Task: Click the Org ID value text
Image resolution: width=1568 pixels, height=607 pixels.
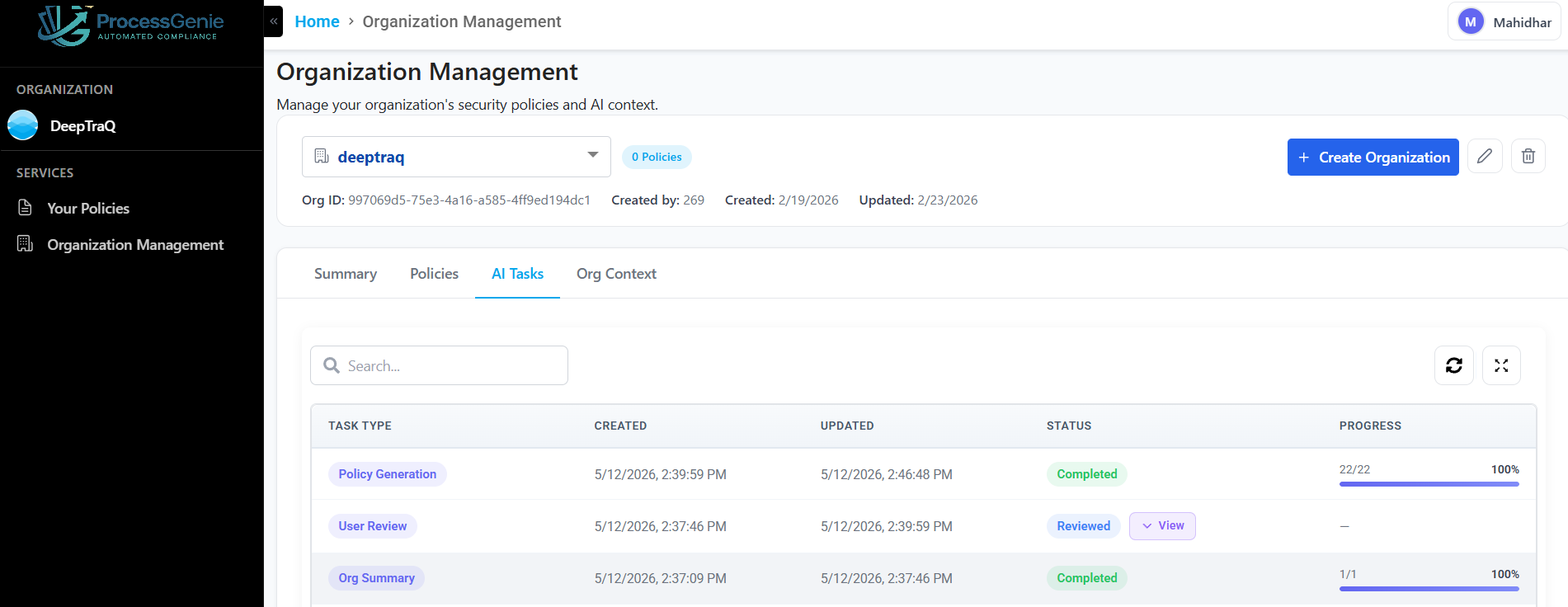Action: pos(469,200)
